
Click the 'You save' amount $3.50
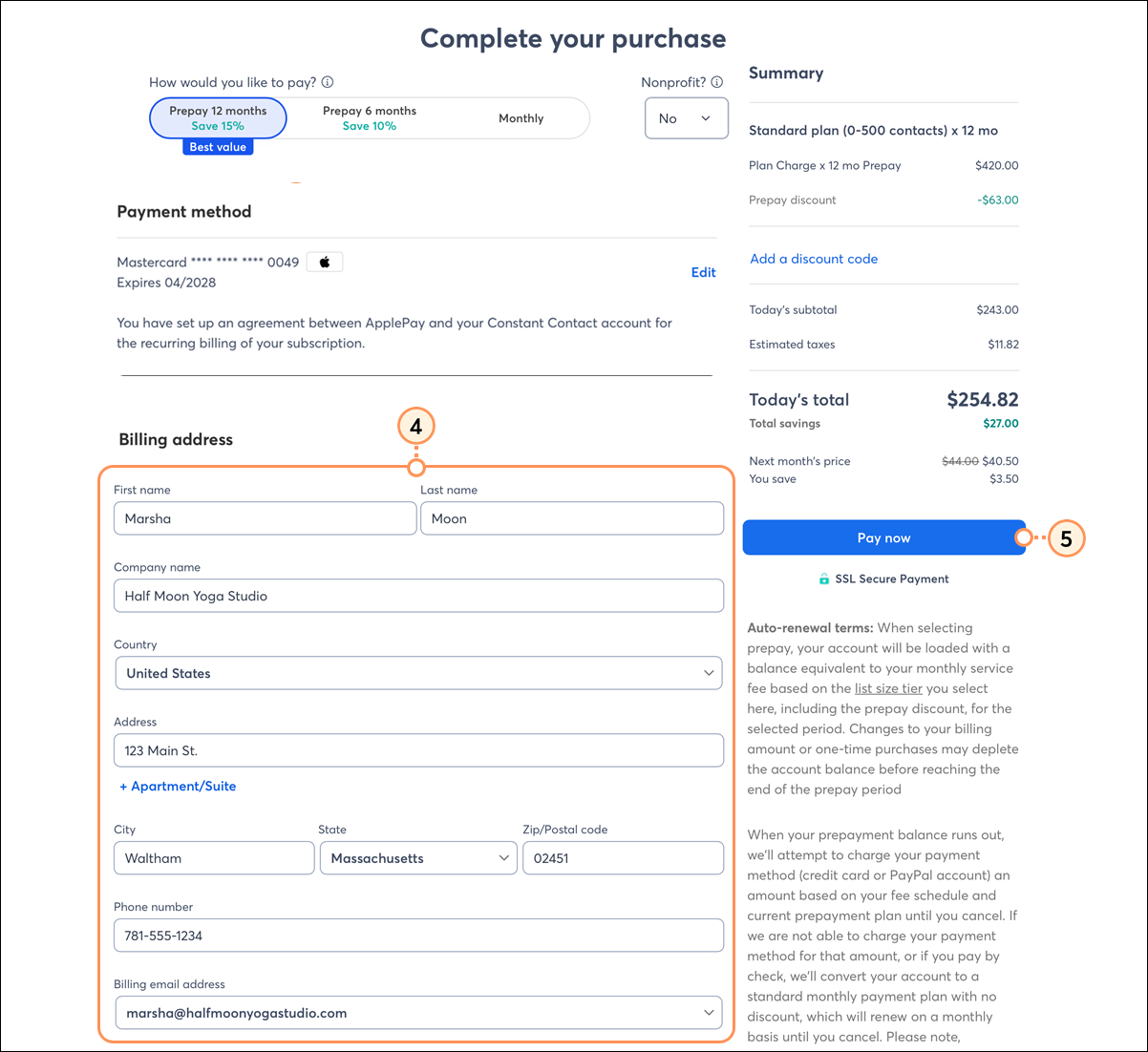[1004, 479]
